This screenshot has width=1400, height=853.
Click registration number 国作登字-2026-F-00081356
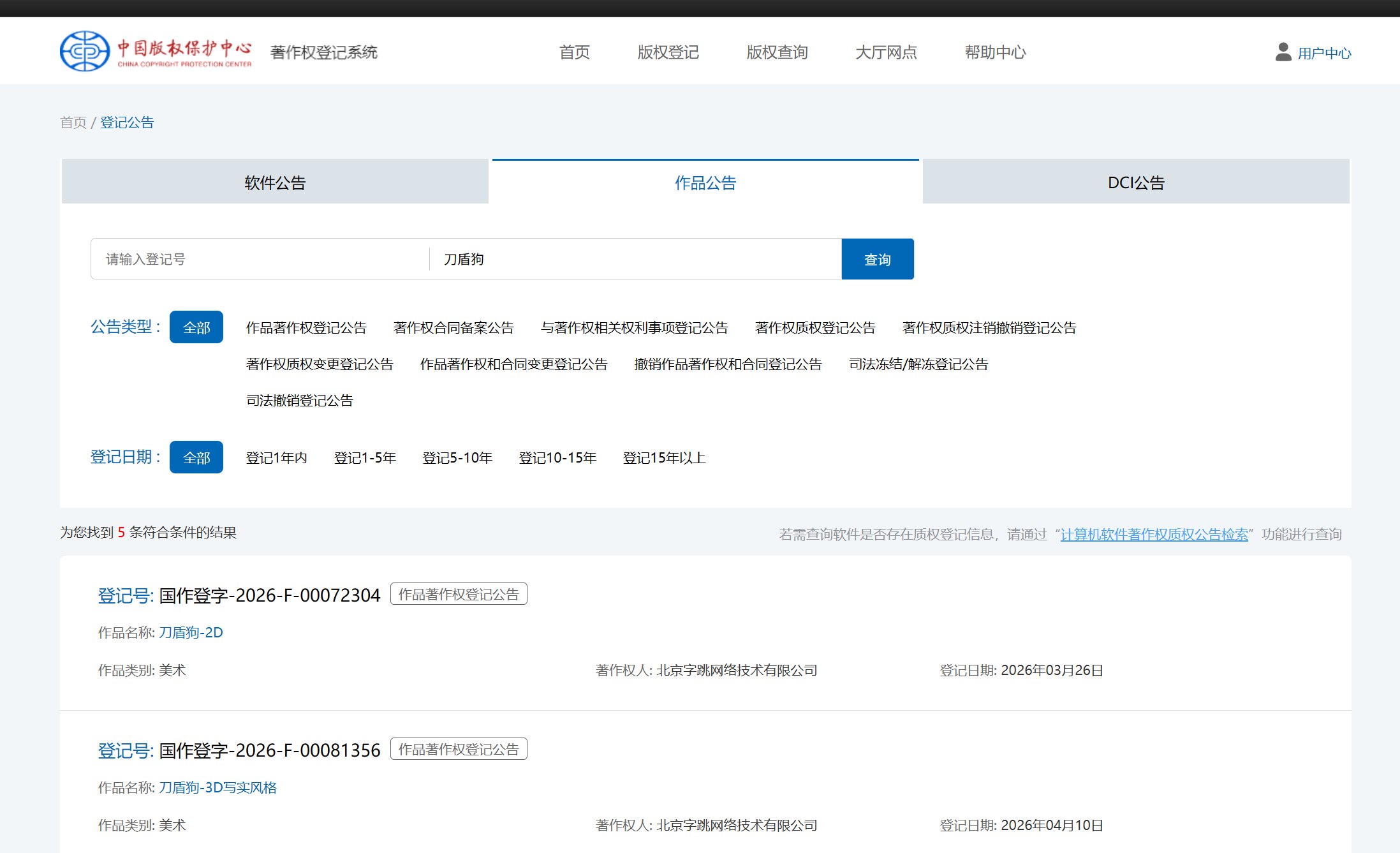tap(270, 750)
